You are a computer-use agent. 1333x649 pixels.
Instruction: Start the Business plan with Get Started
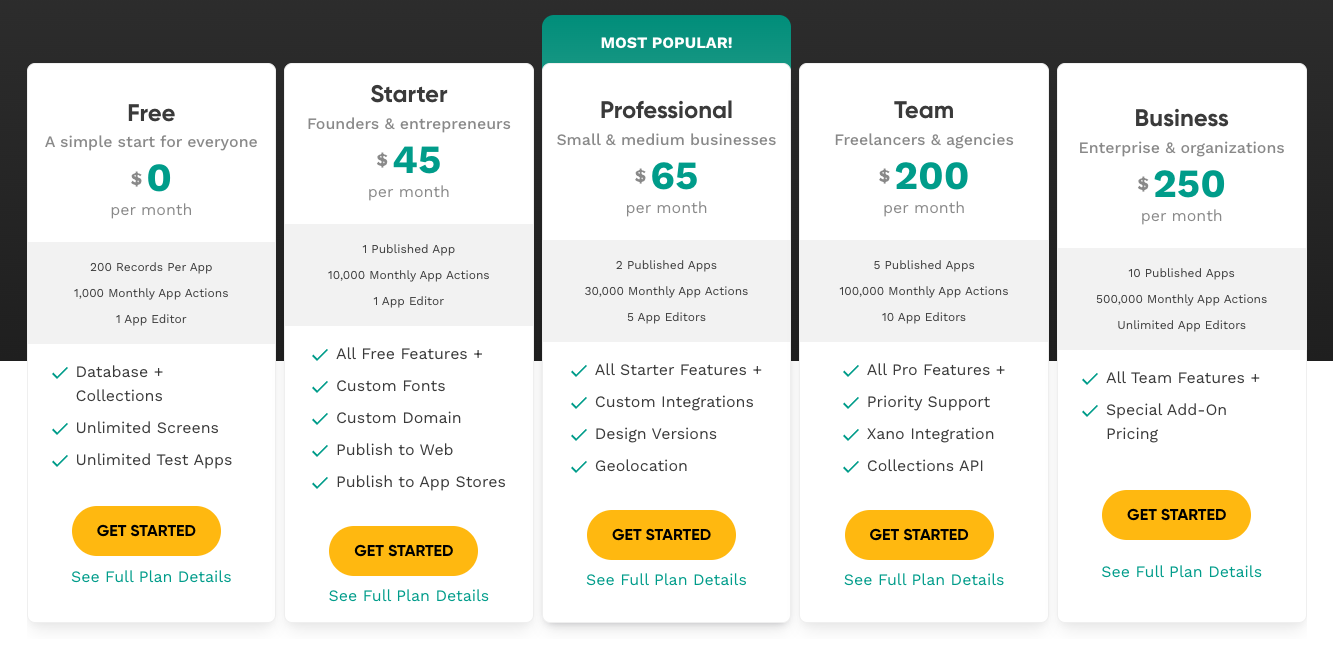pyautogui.click(x=1176, y=515)
